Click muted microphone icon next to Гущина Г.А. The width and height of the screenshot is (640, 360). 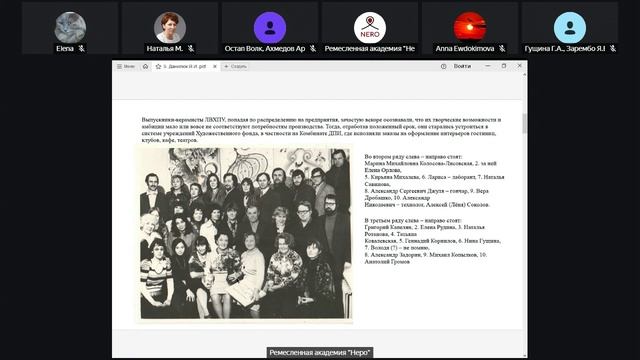(613, 49)
